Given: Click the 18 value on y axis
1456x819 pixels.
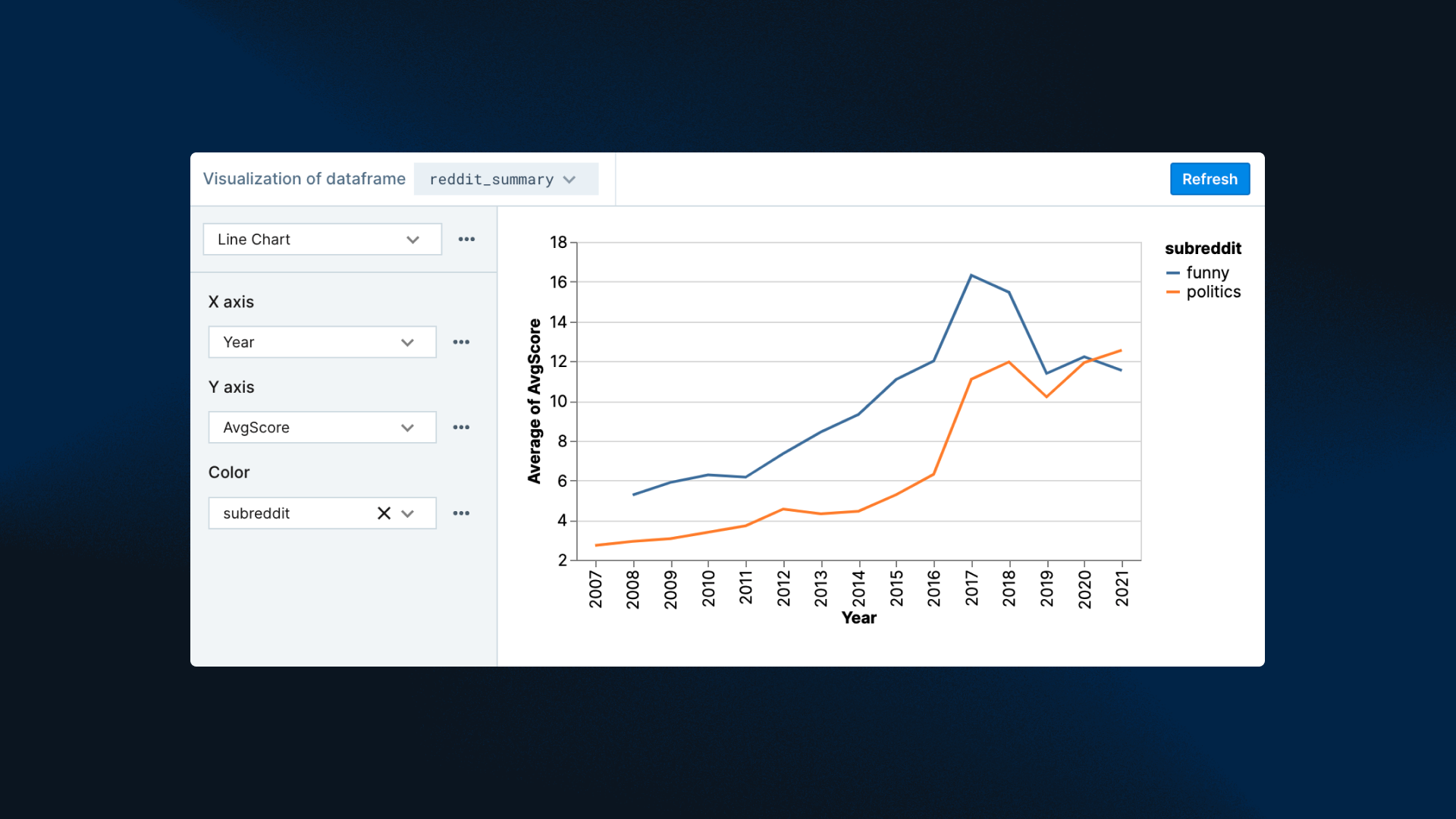Looking at the screenshot, I should point(559,243).
